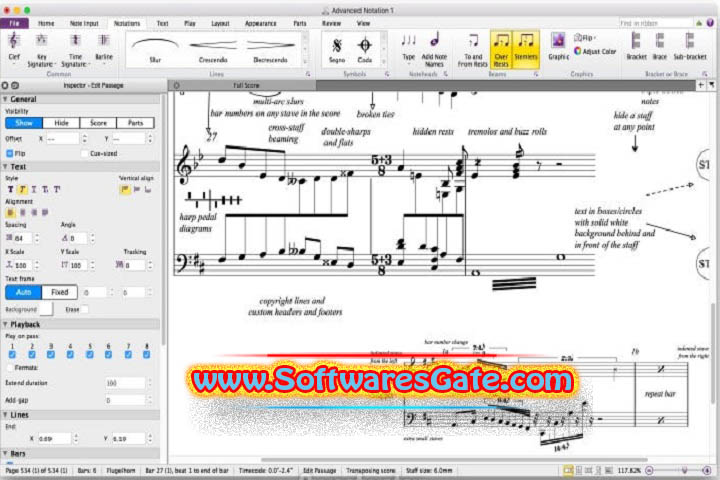This screenshot has height=480, width=720.
Task: Select the bold text style icon
Action: (x=10, y=189)
